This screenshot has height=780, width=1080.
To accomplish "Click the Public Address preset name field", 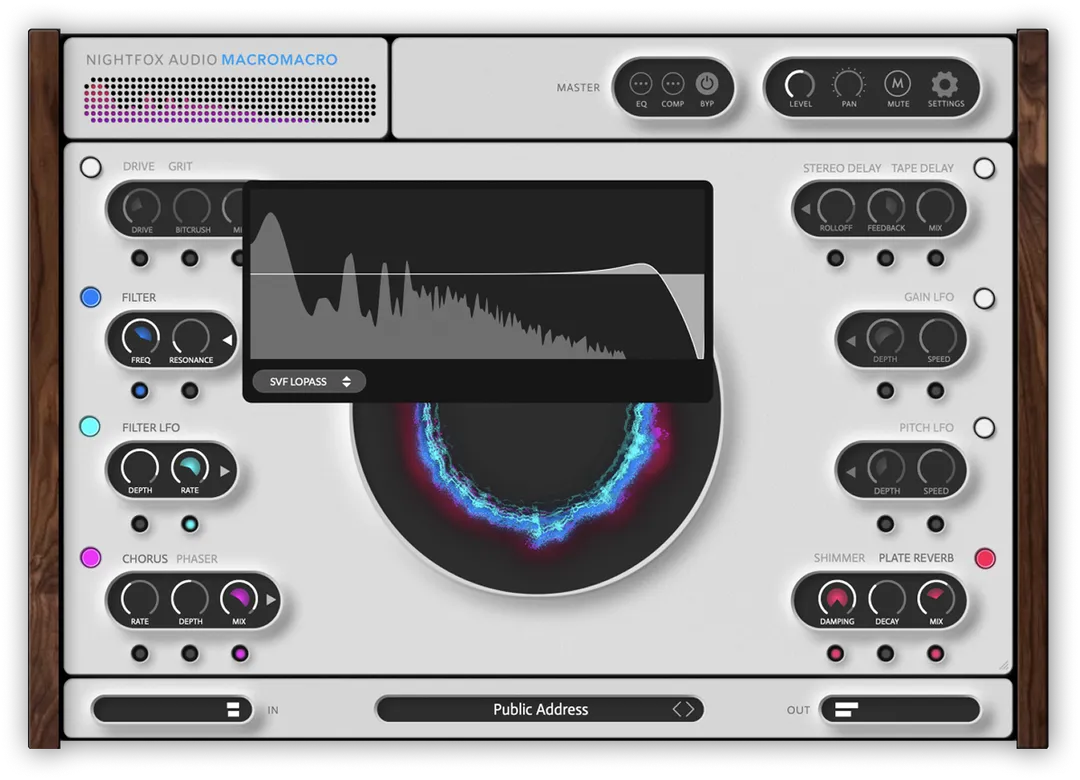I will 540,709.
